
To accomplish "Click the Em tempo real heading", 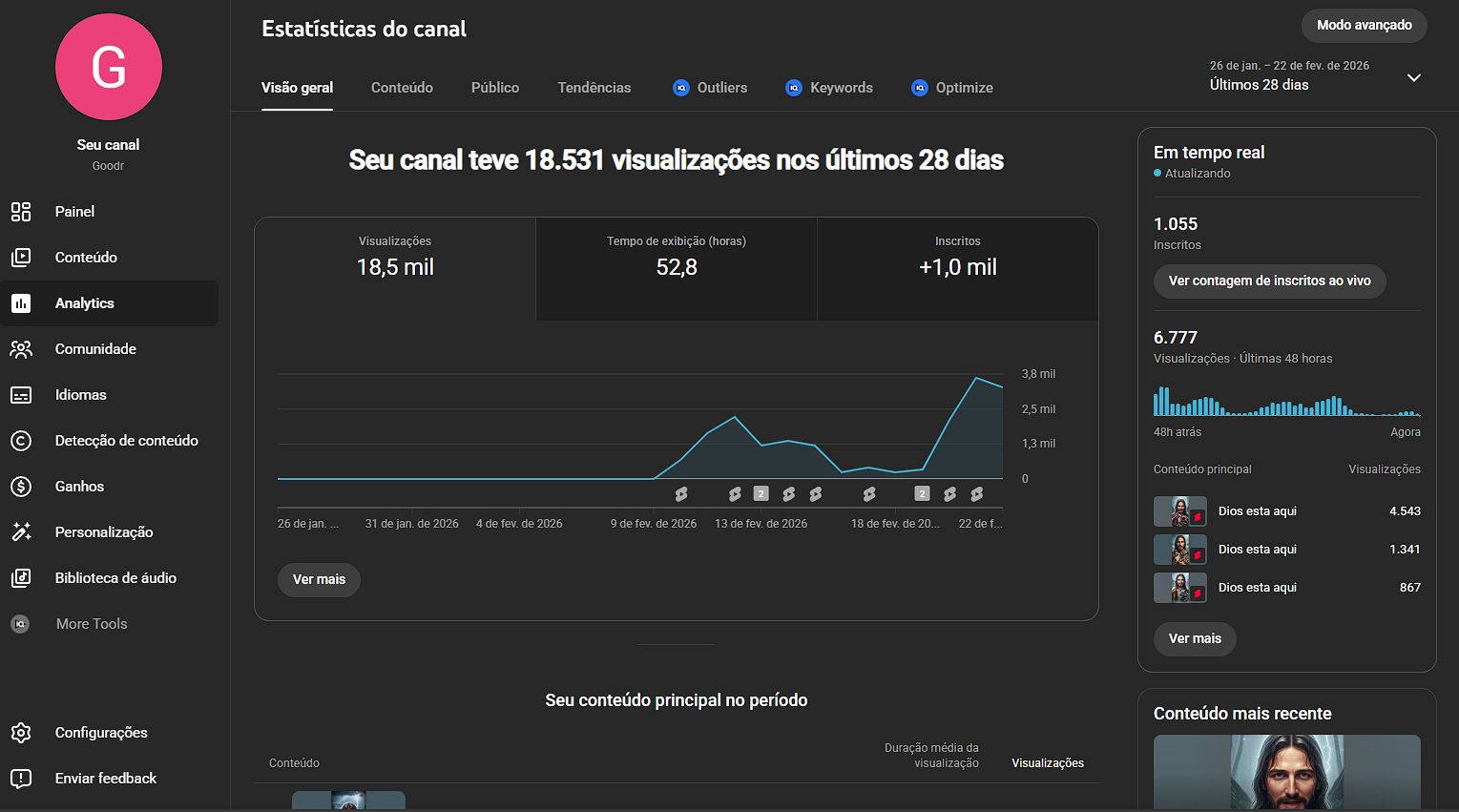I will point(1209,153).
